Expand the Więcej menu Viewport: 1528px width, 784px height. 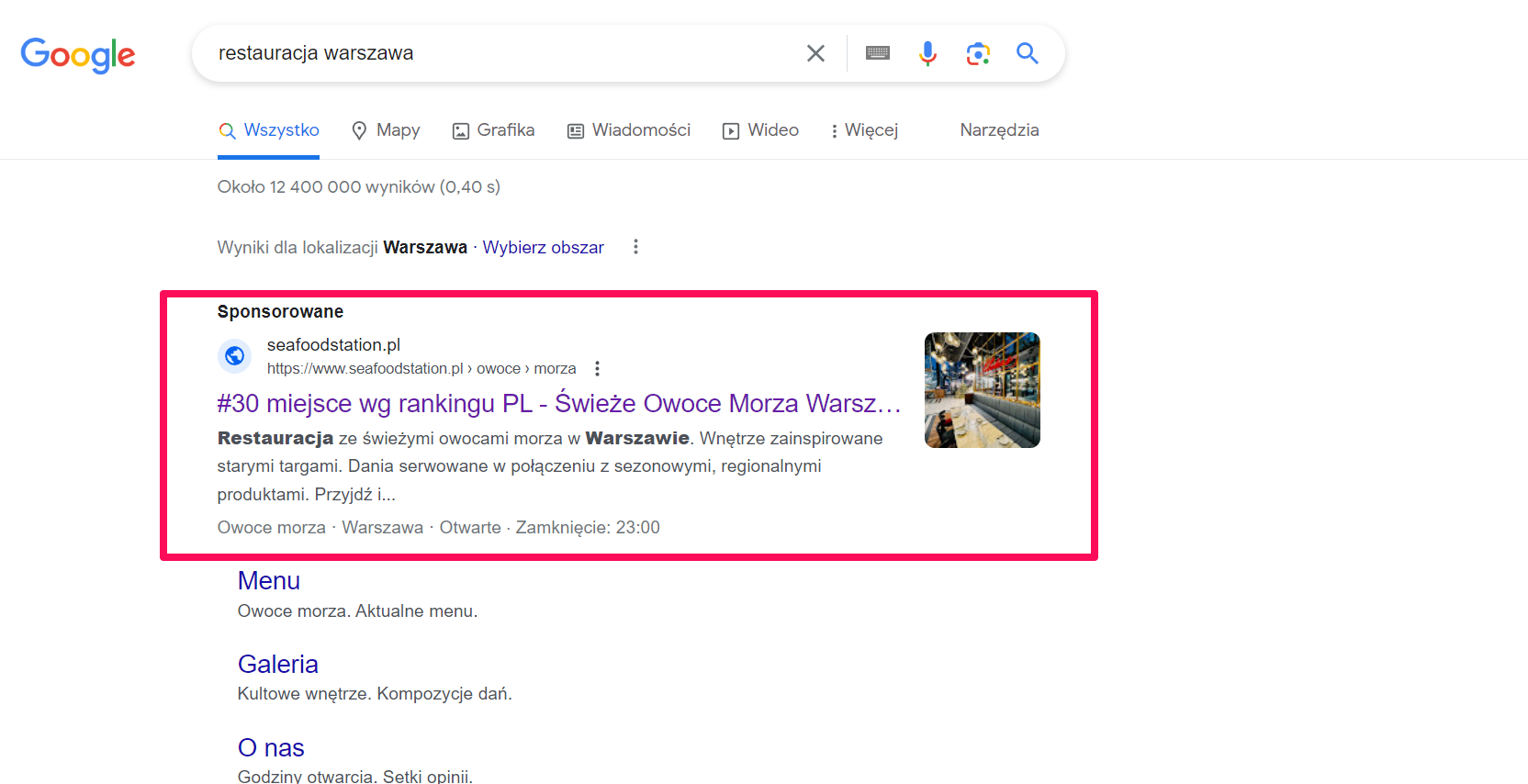pos(864,130)
